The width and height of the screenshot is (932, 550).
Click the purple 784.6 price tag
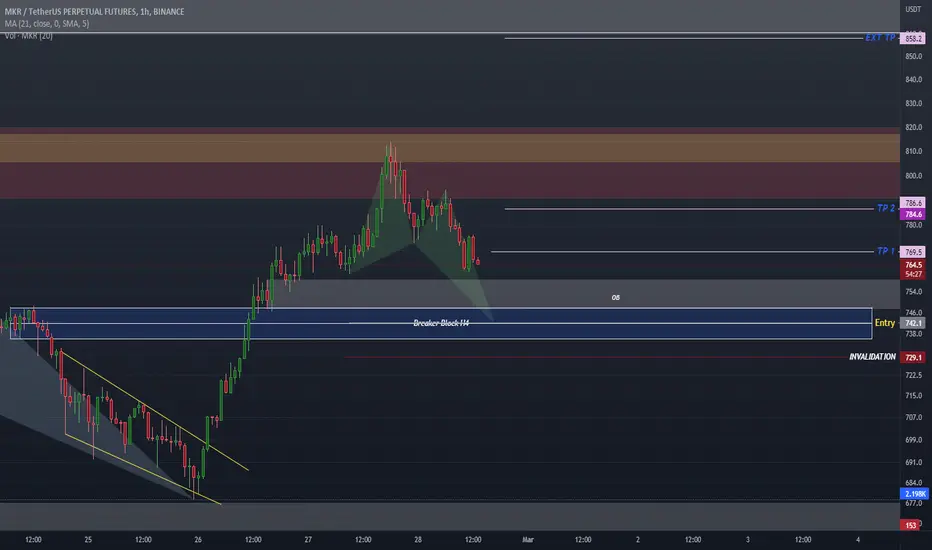tap(914, 214)
